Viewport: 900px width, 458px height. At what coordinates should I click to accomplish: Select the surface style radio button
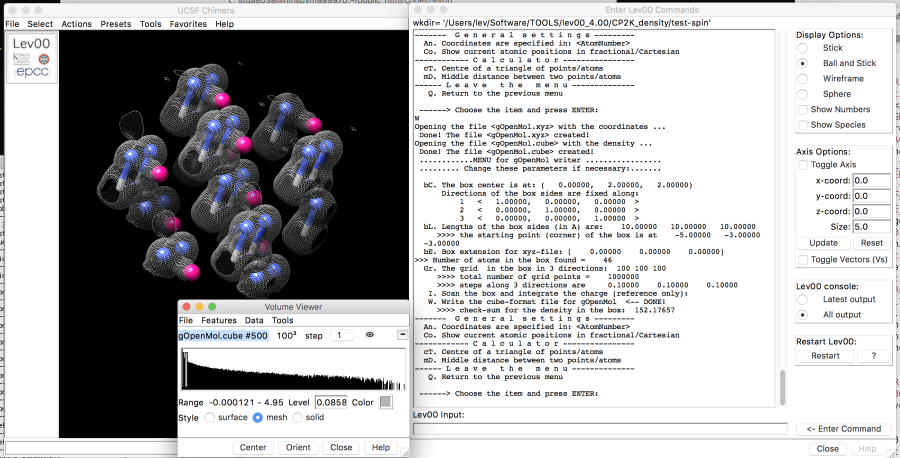210,417
